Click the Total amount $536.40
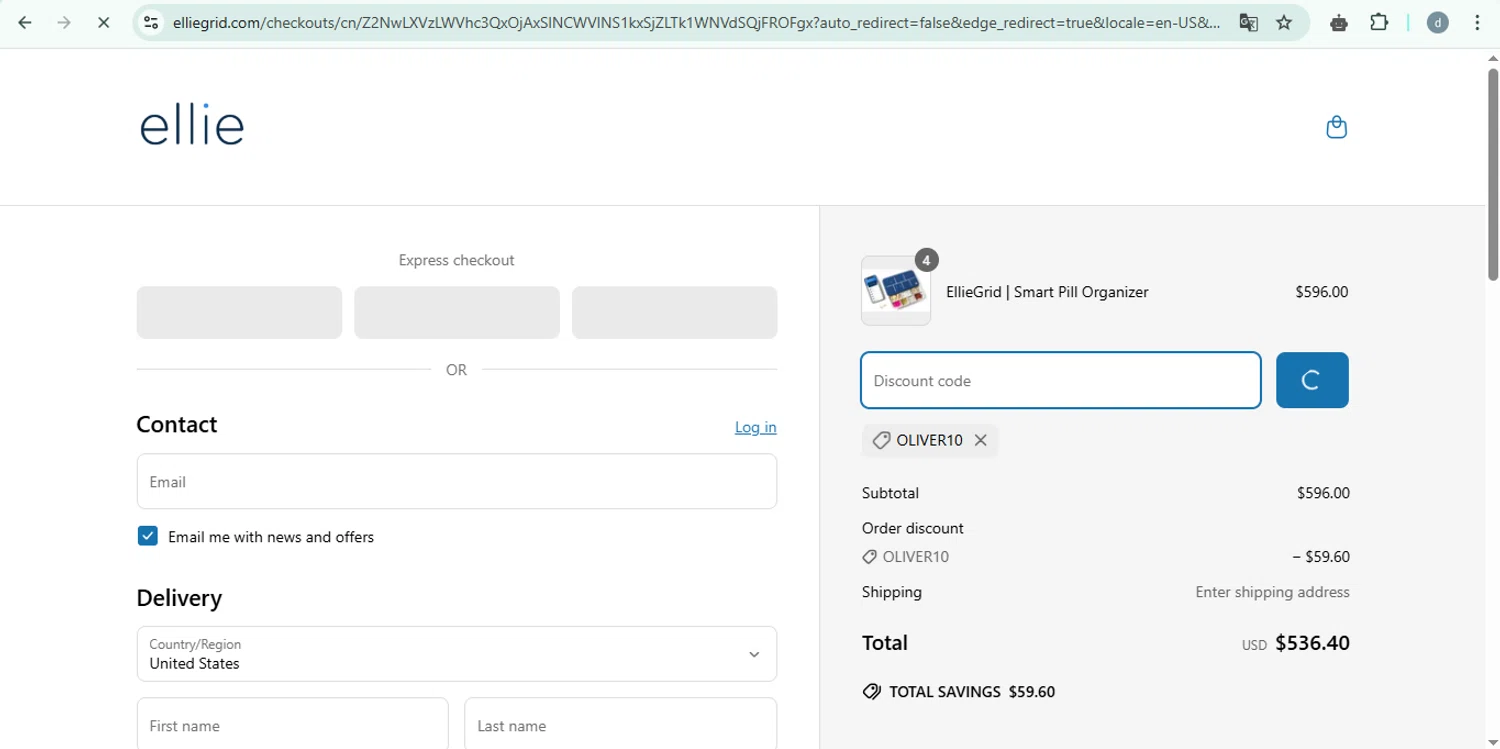The width and height of the screenshot is (1500, 749). tap(1312, 643)
